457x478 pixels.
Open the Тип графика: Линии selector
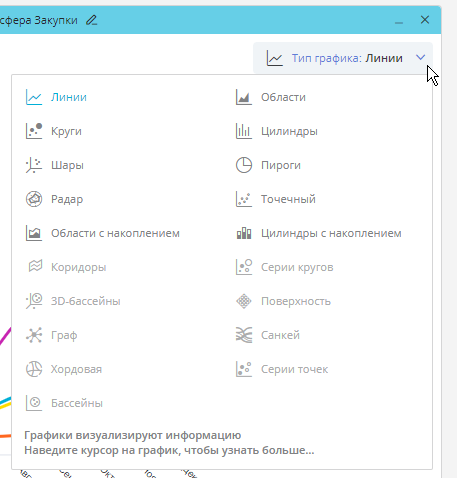click(343, 58)
